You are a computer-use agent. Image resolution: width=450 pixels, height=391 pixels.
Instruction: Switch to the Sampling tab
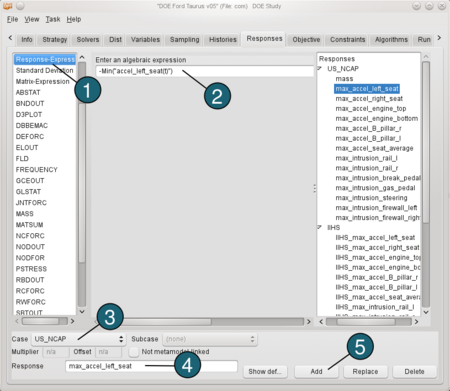[184, 40]
